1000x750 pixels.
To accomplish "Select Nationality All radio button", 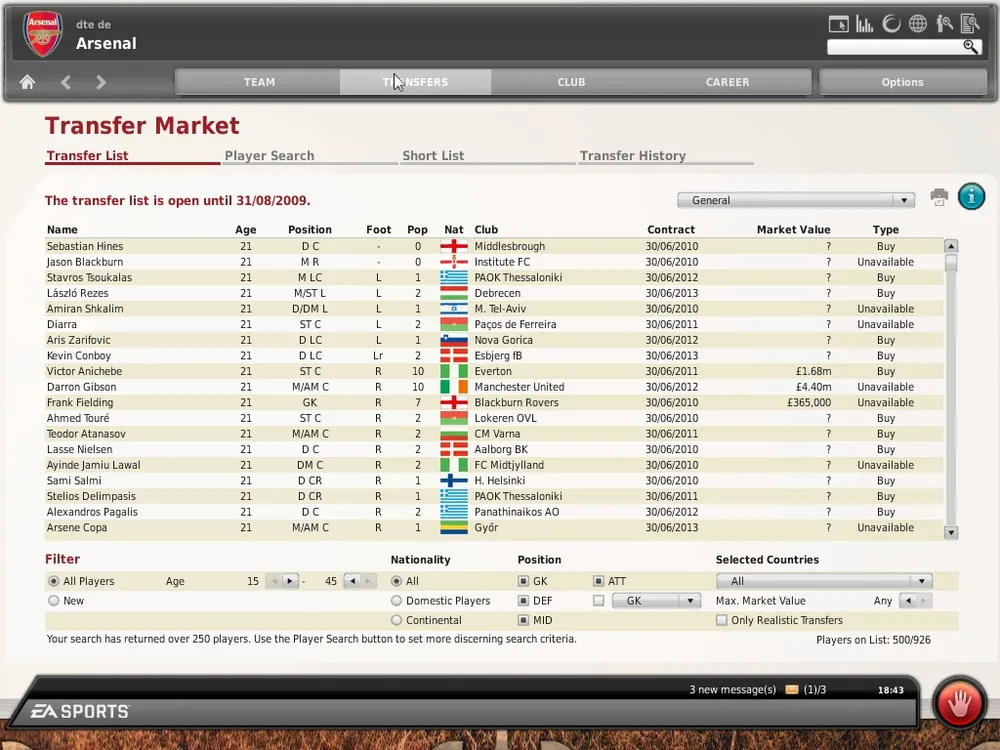I will [x=397, y=581].
